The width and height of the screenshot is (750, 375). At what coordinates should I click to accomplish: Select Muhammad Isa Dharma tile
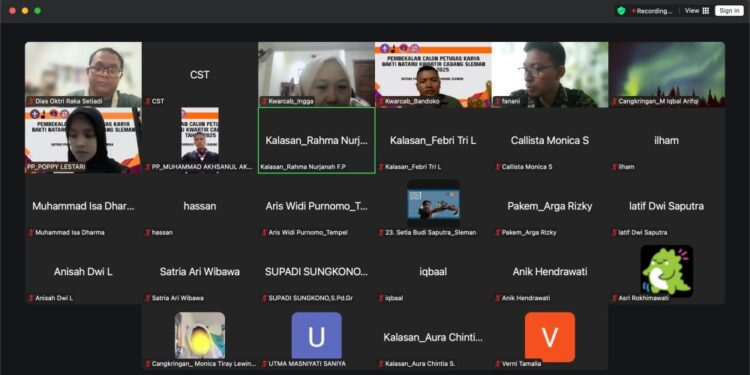pos(83,206)
